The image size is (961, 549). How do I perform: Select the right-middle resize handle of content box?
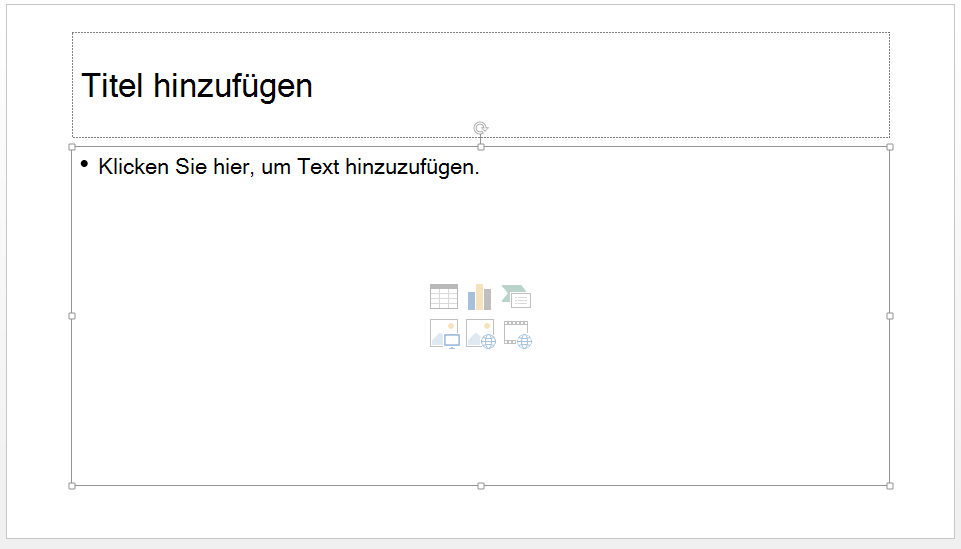pos(890,316)
